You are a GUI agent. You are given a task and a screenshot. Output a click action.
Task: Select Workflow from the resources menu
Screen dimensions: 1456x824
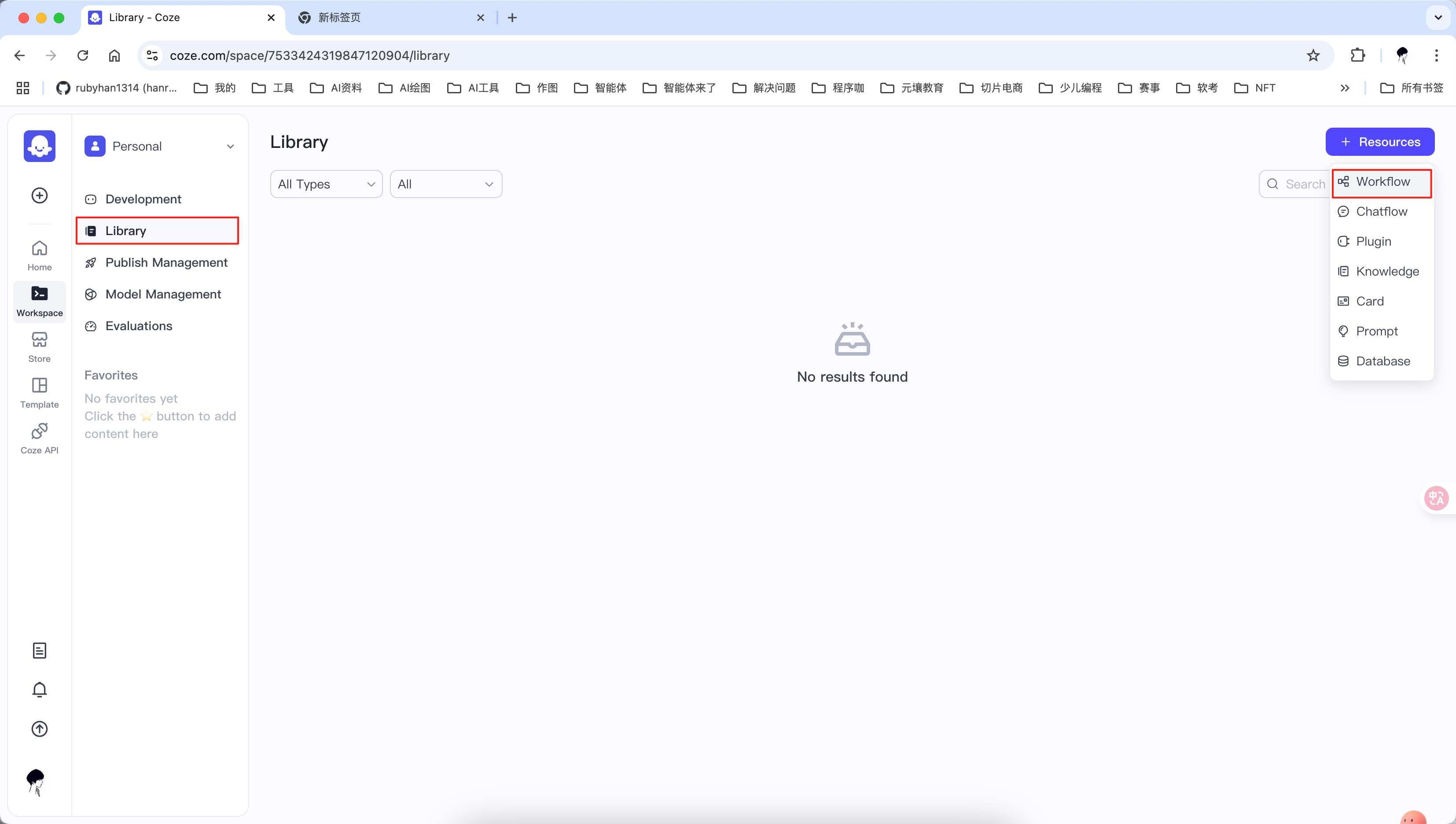click(1382, 182)
